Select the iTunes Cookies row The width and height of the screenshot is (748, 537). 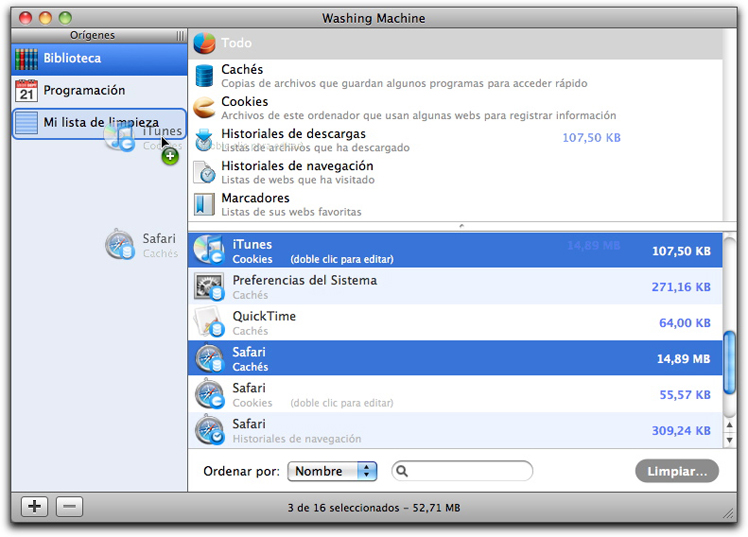(x=456, y=250)
